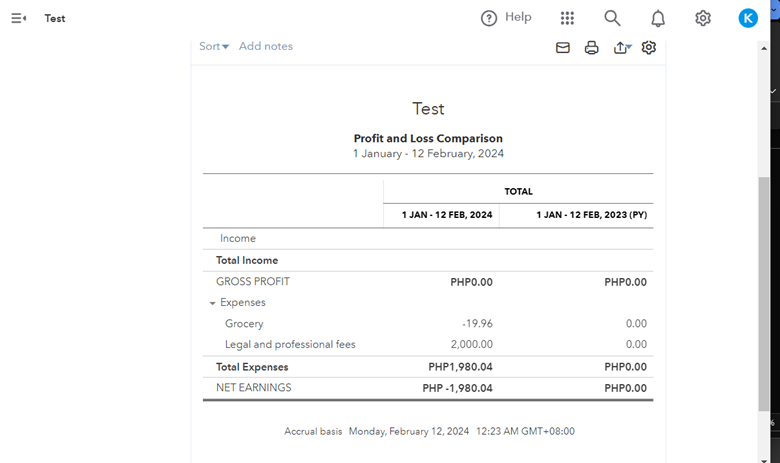The image size is (780, 463).
Task: Open the apps grid launcher
Action: (x=567, y=18)
